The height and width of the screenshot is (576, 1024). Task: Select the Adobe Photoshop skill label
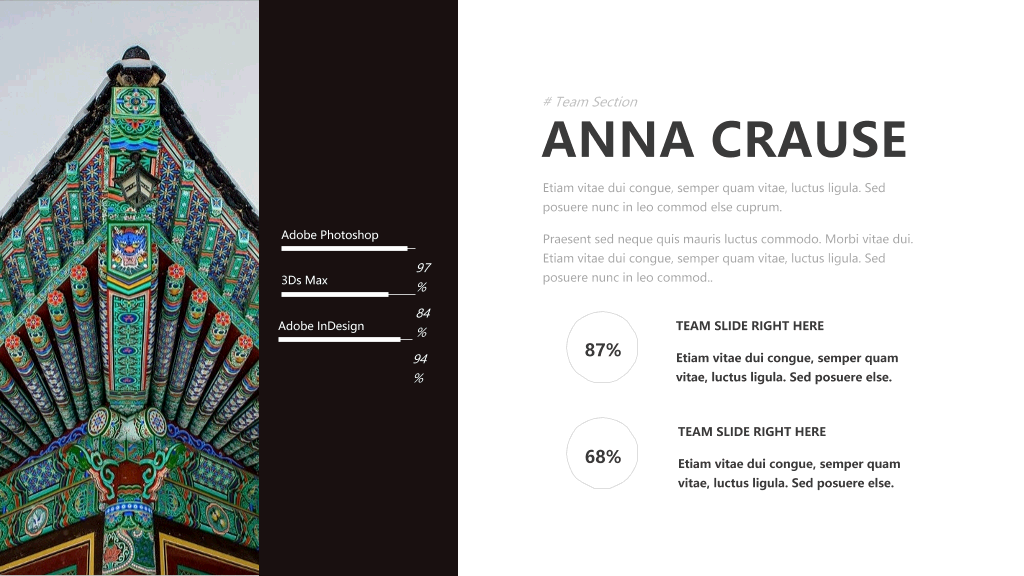(x=330, y=234)
